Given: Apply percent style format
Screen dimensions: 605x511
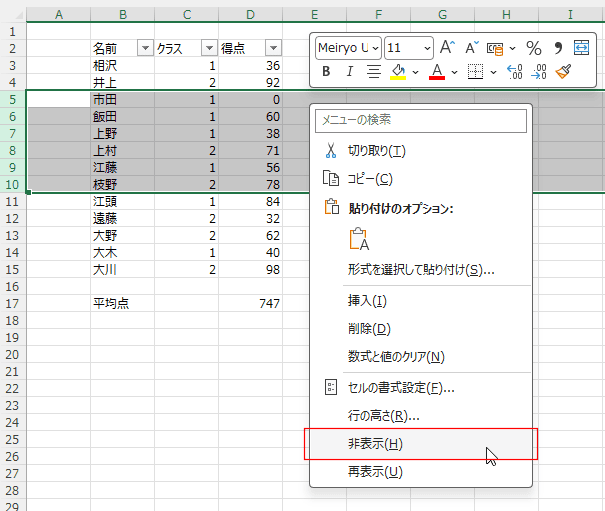Looking at the screenshot, I should (x=534, y=48).
